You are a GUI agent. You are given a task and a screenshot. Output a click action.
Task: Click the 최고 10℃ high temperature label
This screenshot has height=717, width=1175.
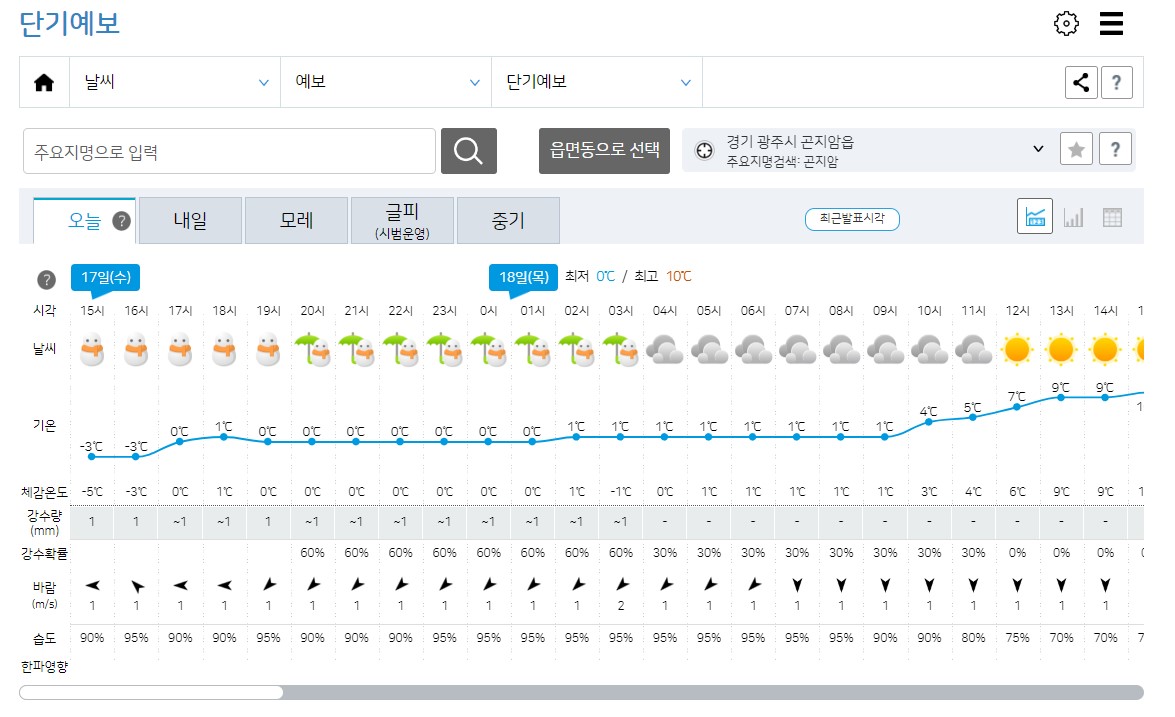tap(662, 276)
